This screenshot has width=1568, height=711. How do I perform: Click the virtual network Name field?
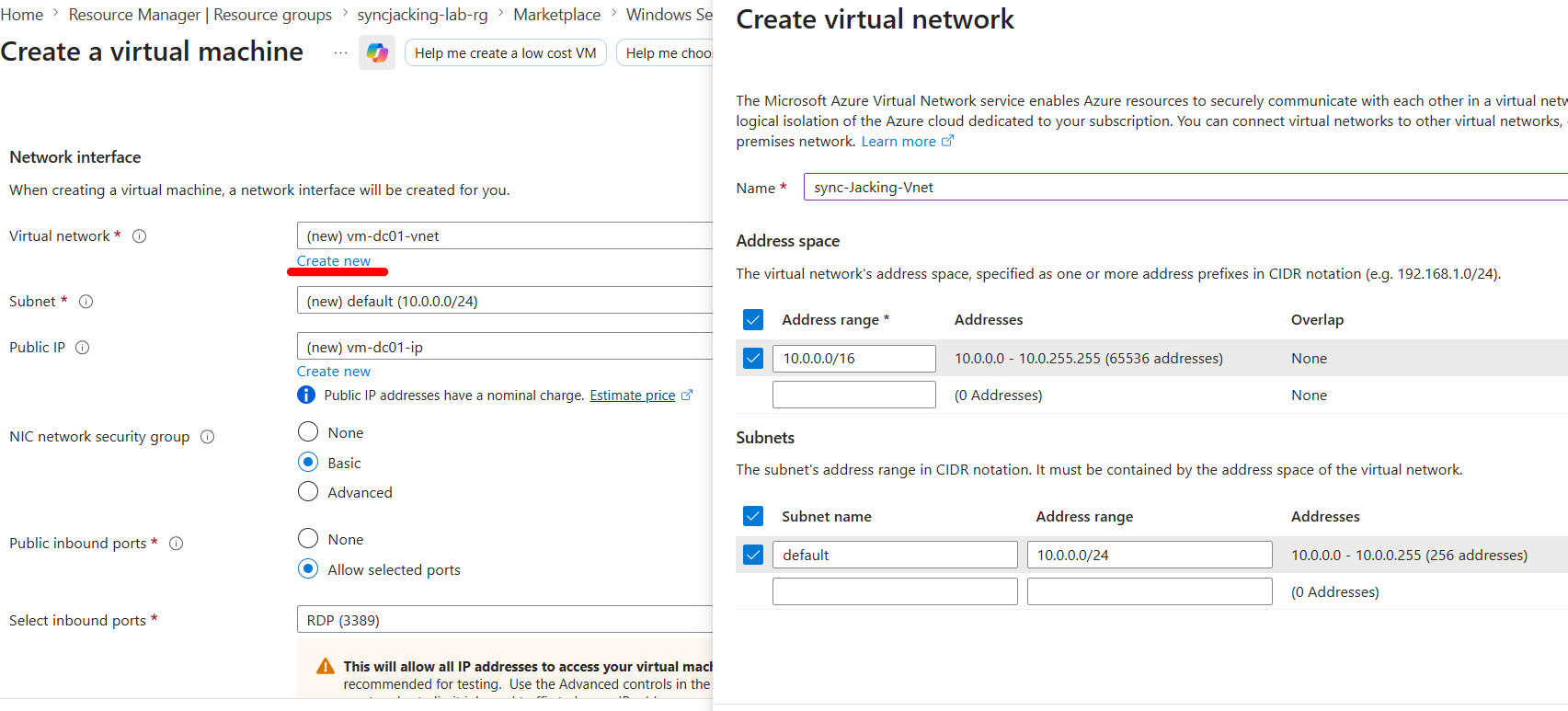point(1185,188)
